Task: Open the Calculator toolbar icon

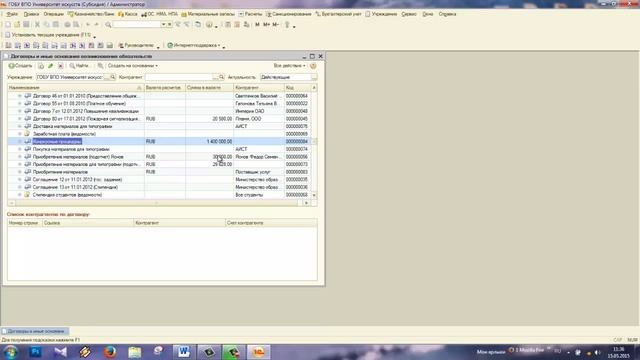Action: tap(228, 24)
